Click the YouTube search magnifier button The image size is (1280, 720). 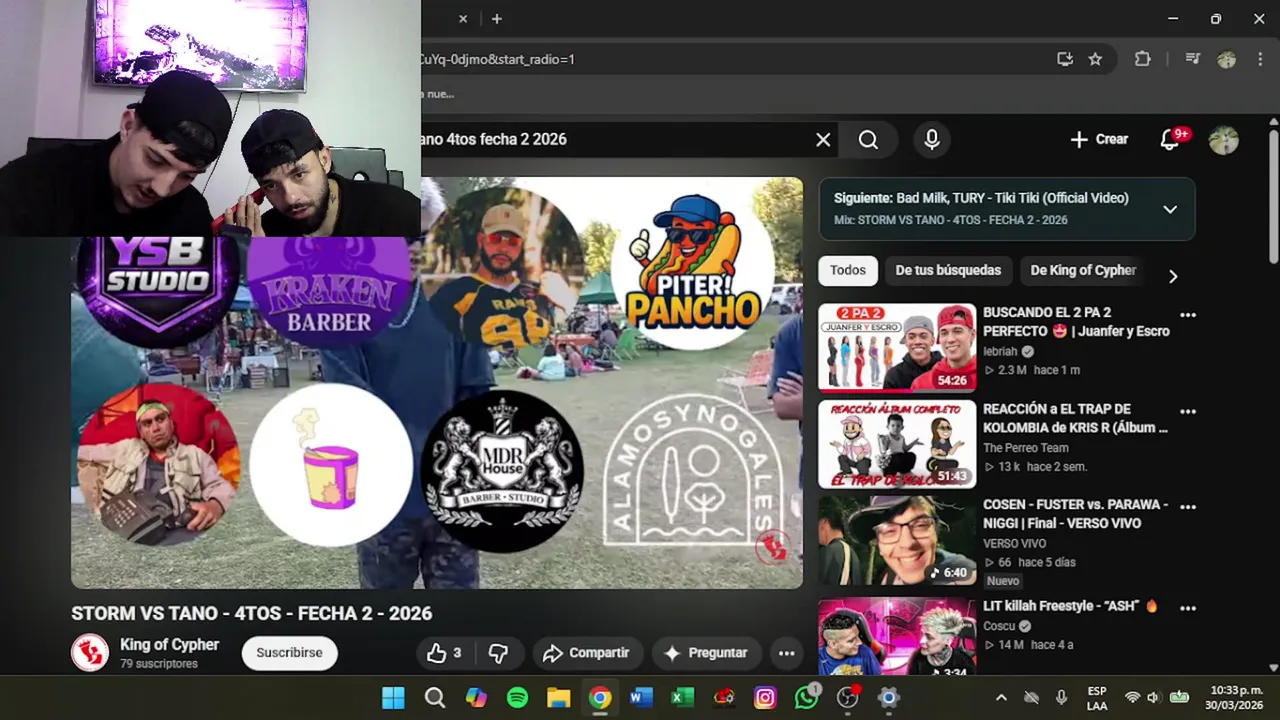click(869, 140)
